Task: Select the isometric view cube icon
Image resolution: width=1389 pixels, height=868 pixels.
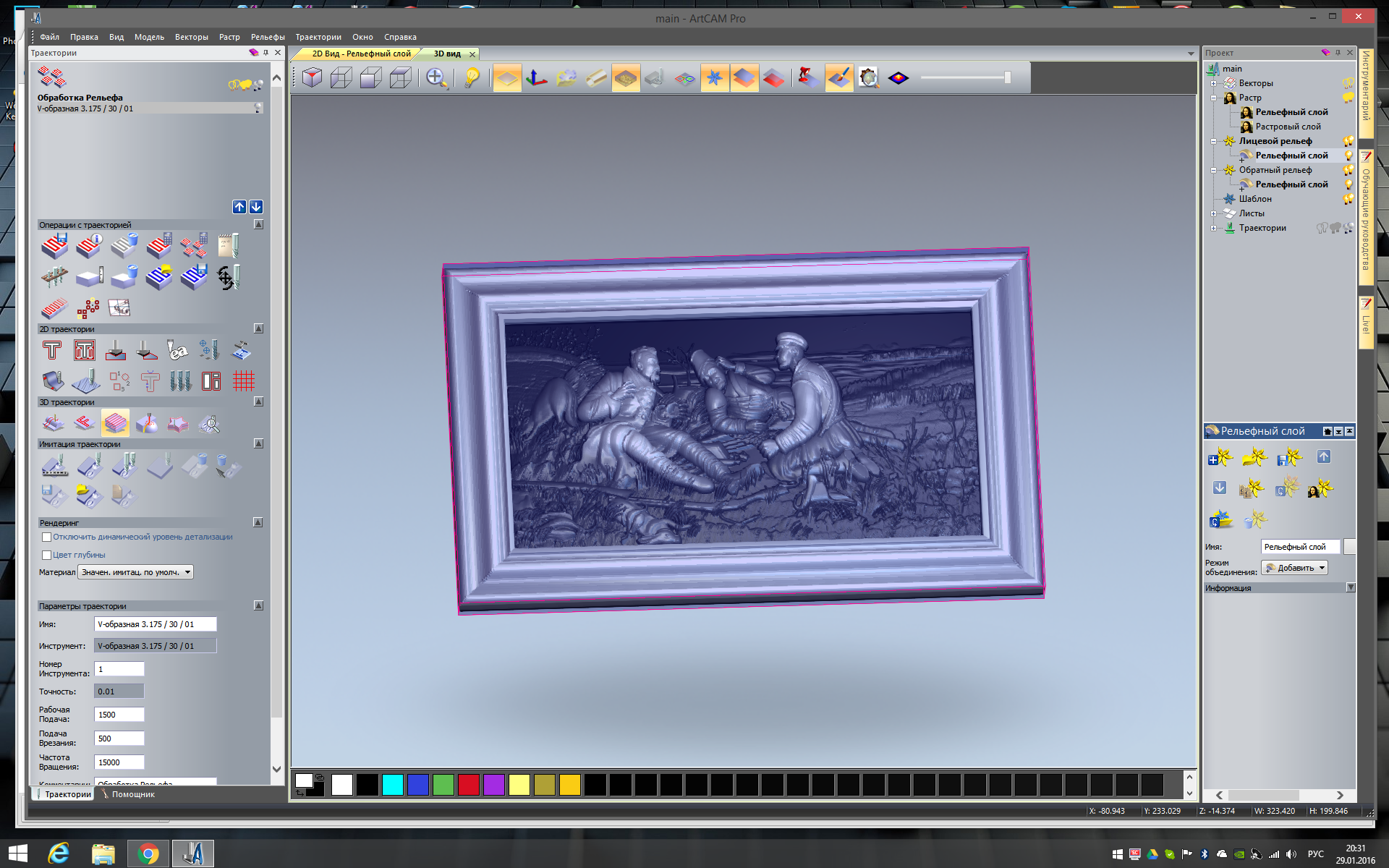Action: pos(312,77)
